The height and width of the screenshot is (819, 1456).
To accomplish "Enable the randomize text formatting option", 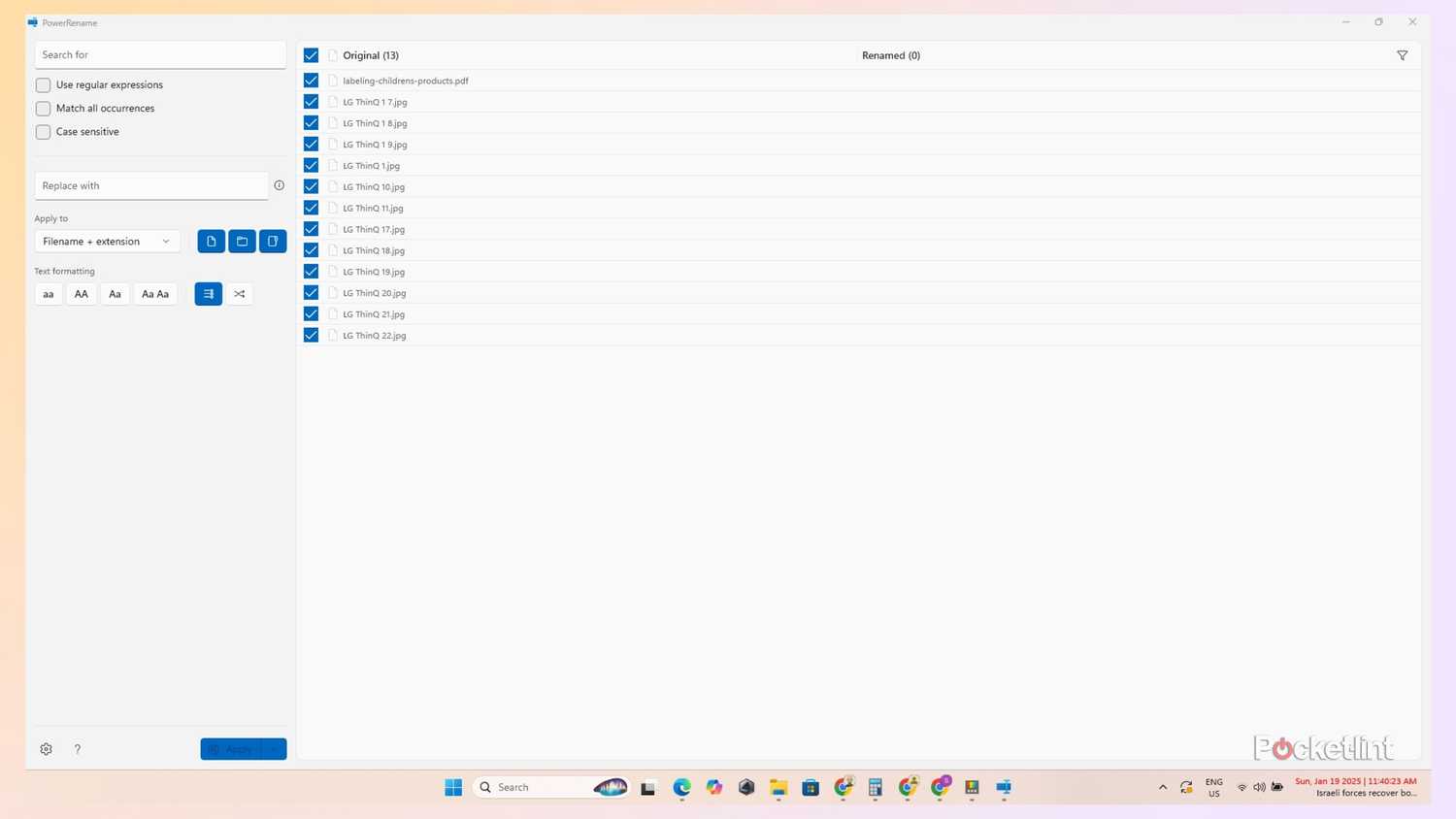I will point(239,293).
